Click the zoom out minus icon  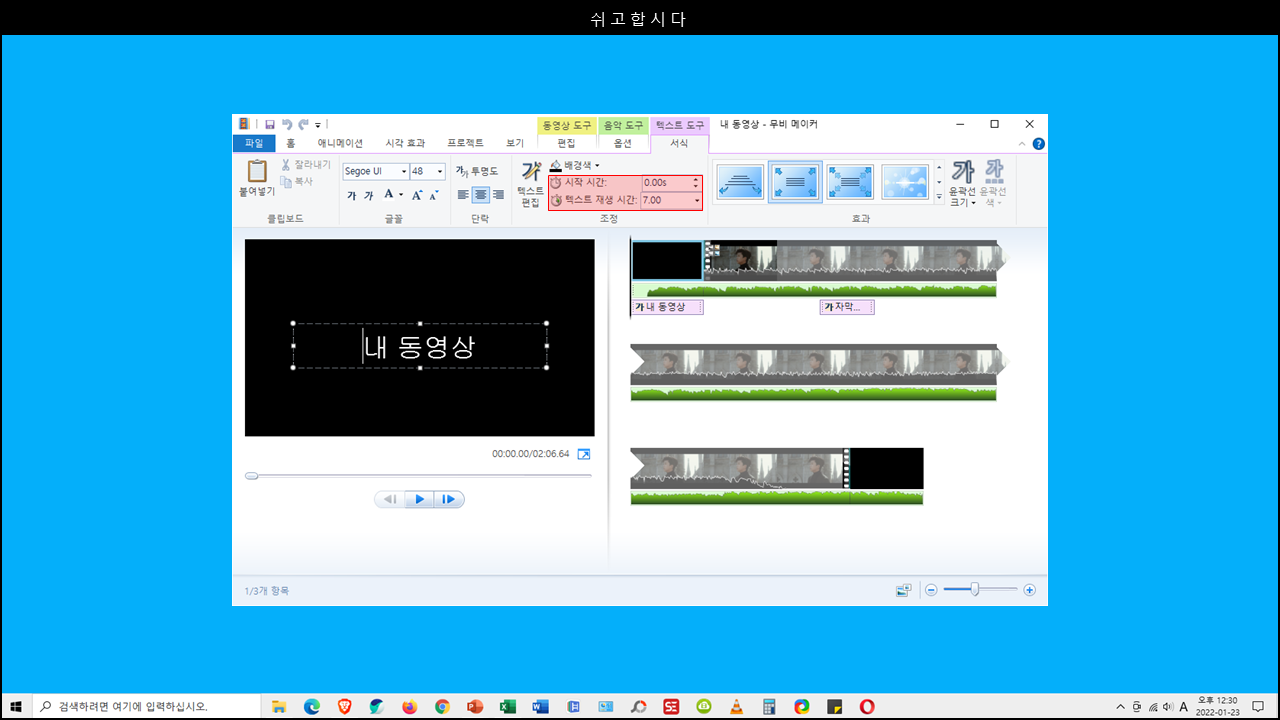931,590
